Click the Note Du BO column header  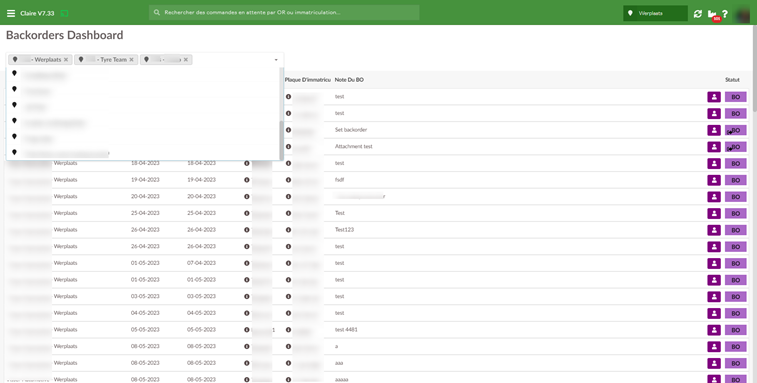pos(349,80)
